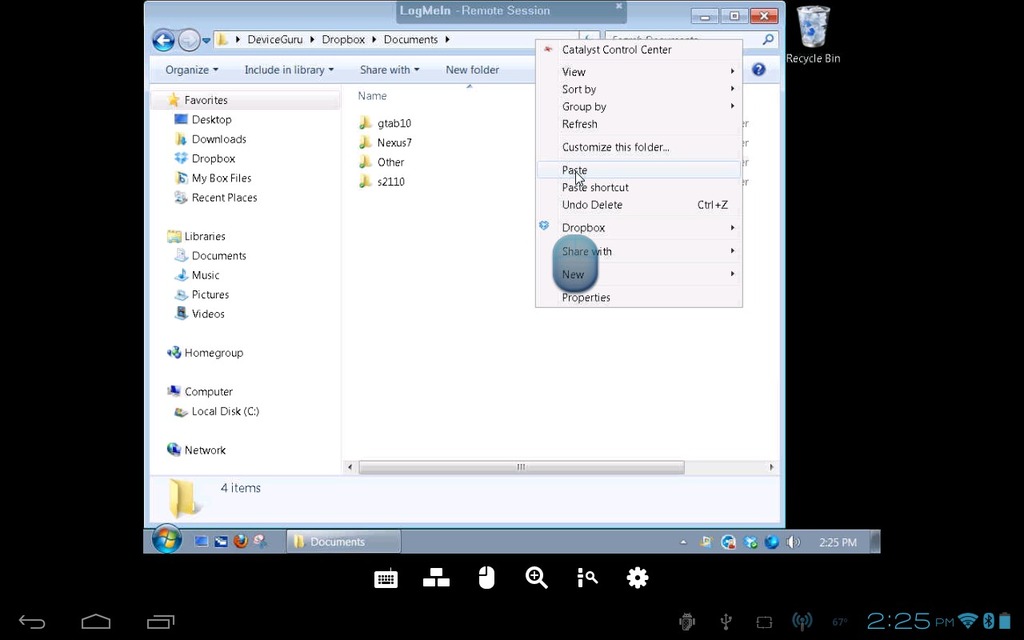1024x640 pixels.
Task: Open LogMeIn settings gear
Action: pyautogui.click(x=637, y=578)
